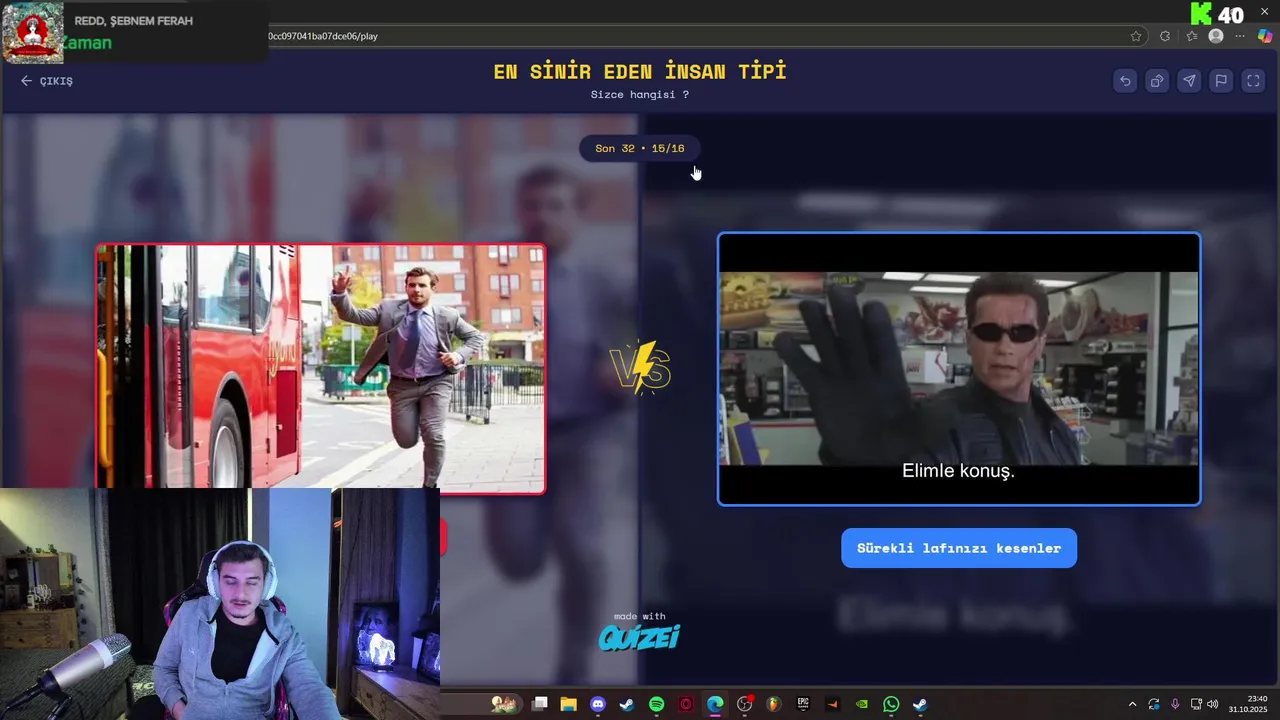Click the undo last choice button
The width and height of the screenshot is (1280, 720).
pos(1125,81)
